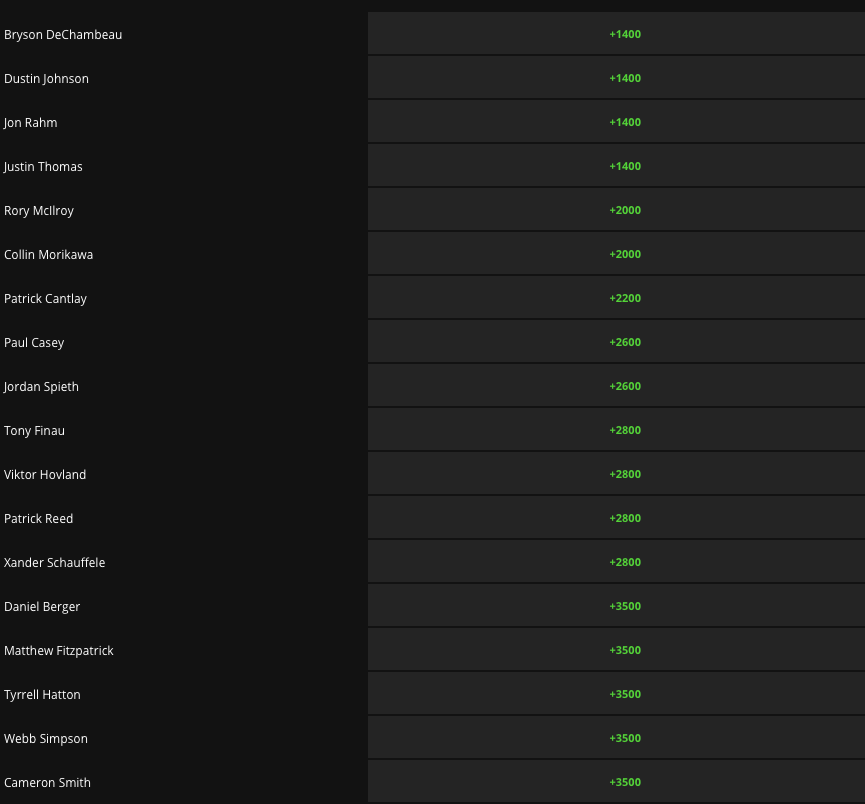Select Matthew Fitzpatrick +3500 odds button
The image size is (865, 804).
click(x=624, y=650)
